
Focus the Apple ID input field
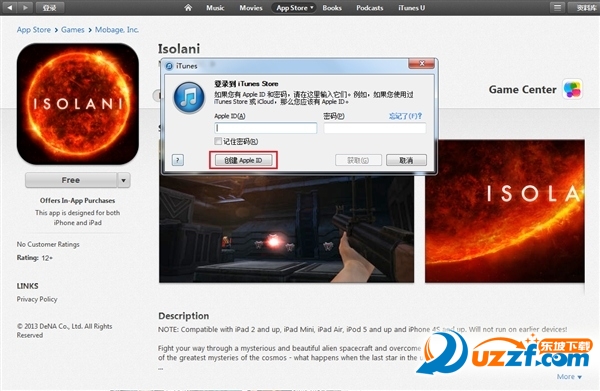(266, 128)
